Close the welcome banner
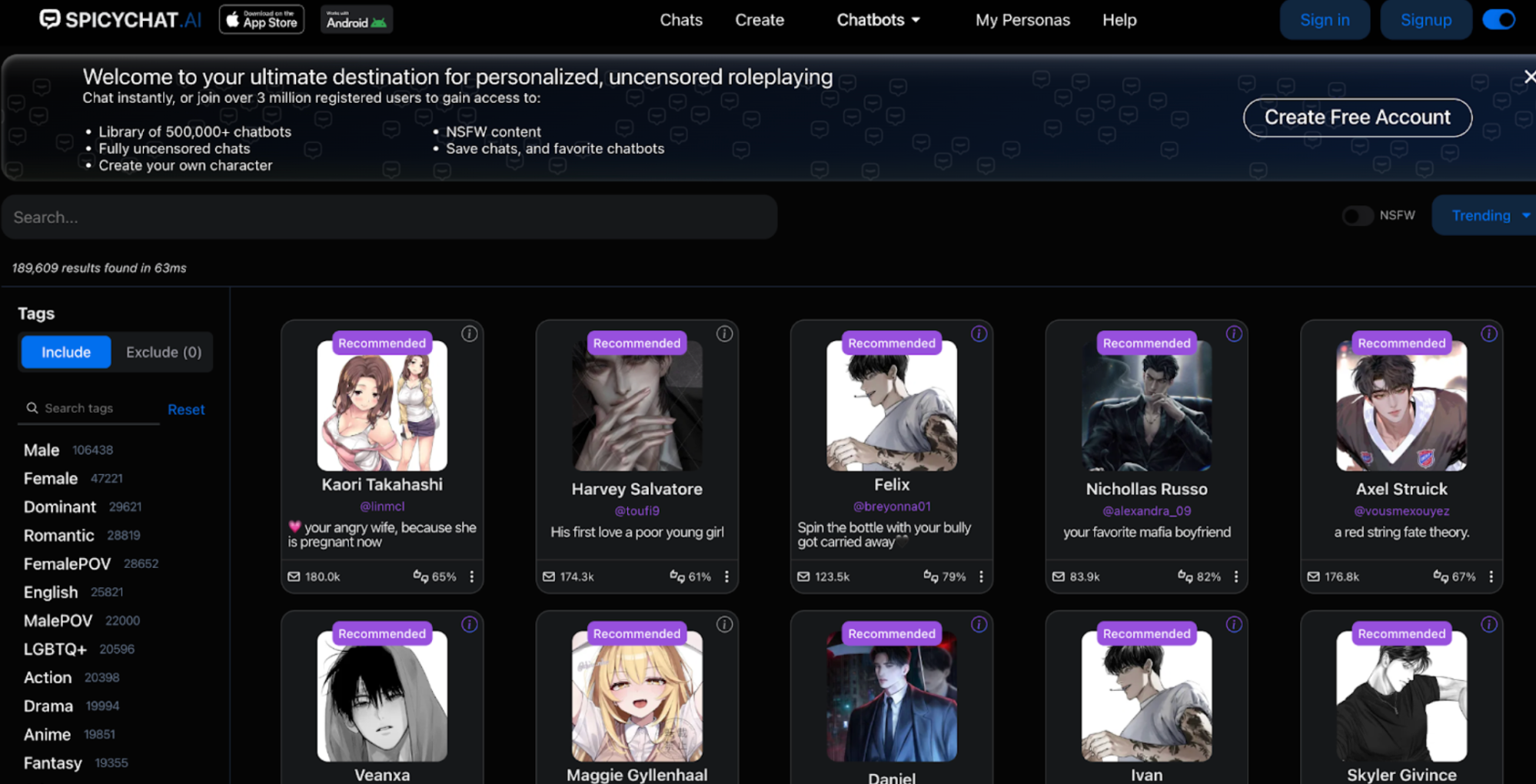Viewport: 1536px width, 784px height. [x=1529, y=76]
